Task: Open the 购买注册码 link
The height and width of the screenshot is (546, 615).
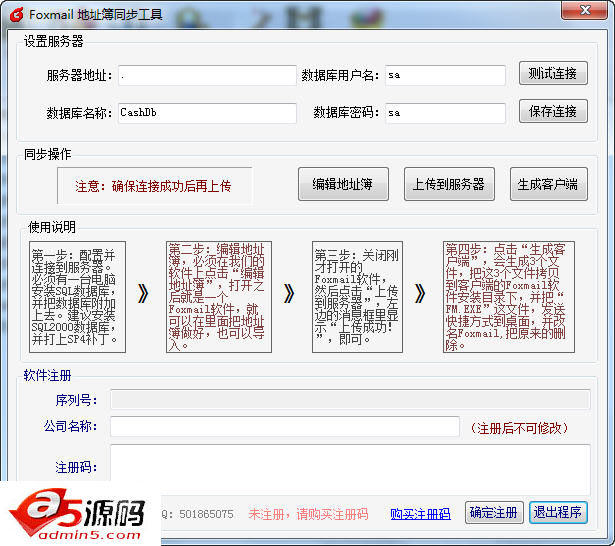Action: [x=420, y=514]
